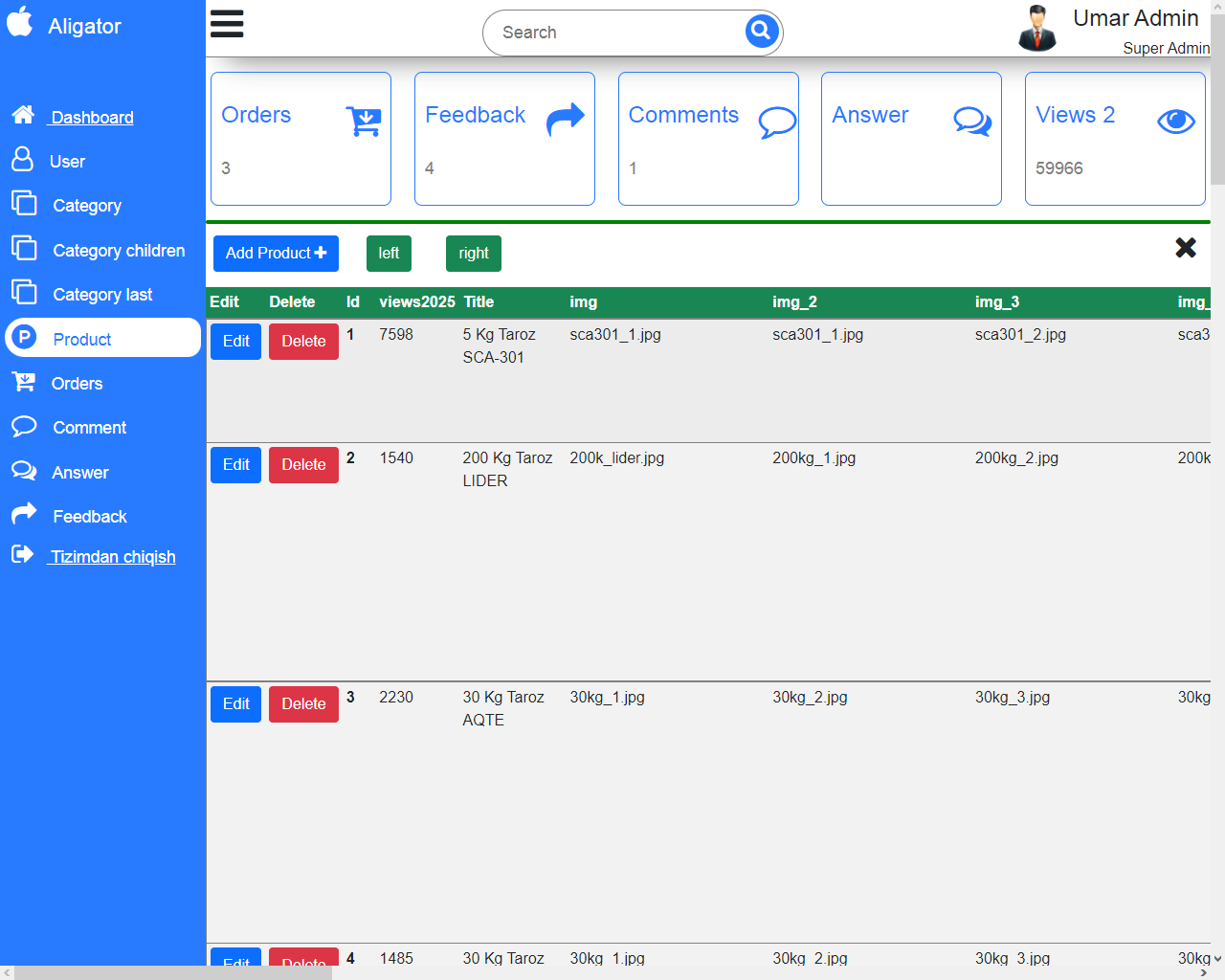Click the Orders cart icon card
Screen dimensions: 1225x980
tap(364, 121)
